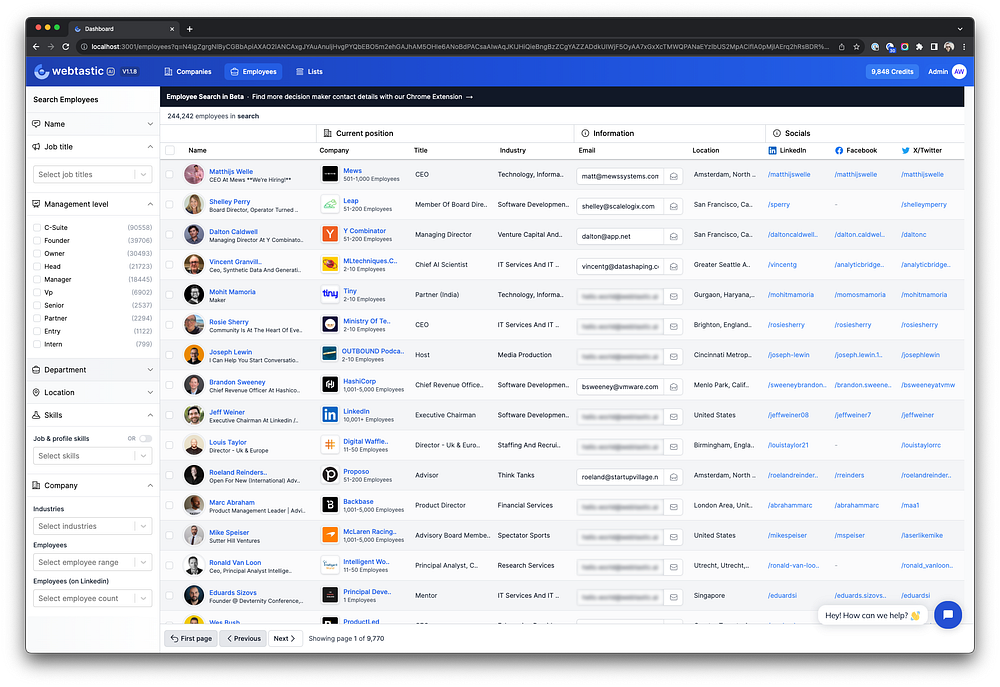
Task: Collapse the Management level section
Action: coord(92,204)
